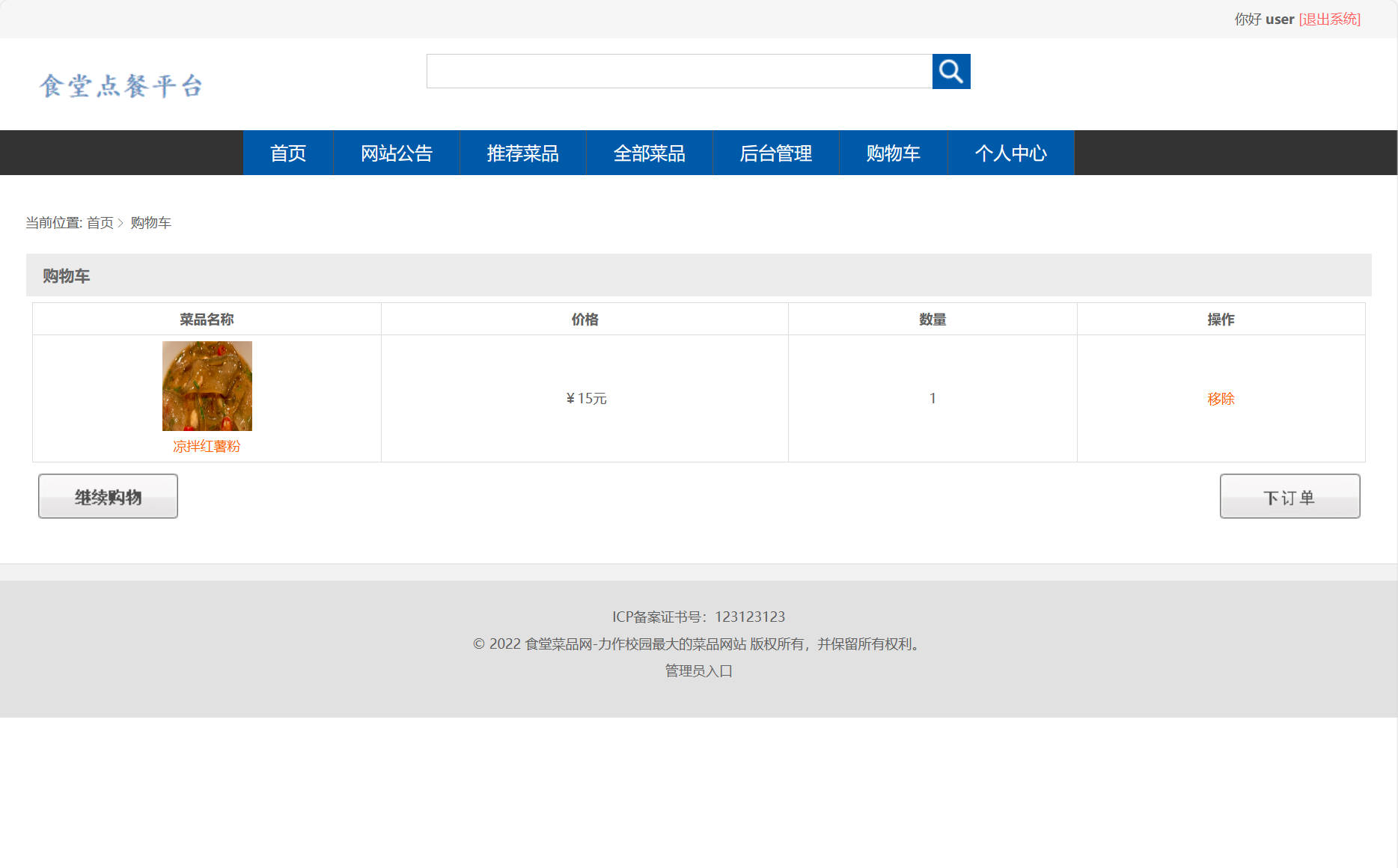The image size is (1398, 868).
Task: Click the ICP备案证书号 footer text
Action: click(699, 617)
